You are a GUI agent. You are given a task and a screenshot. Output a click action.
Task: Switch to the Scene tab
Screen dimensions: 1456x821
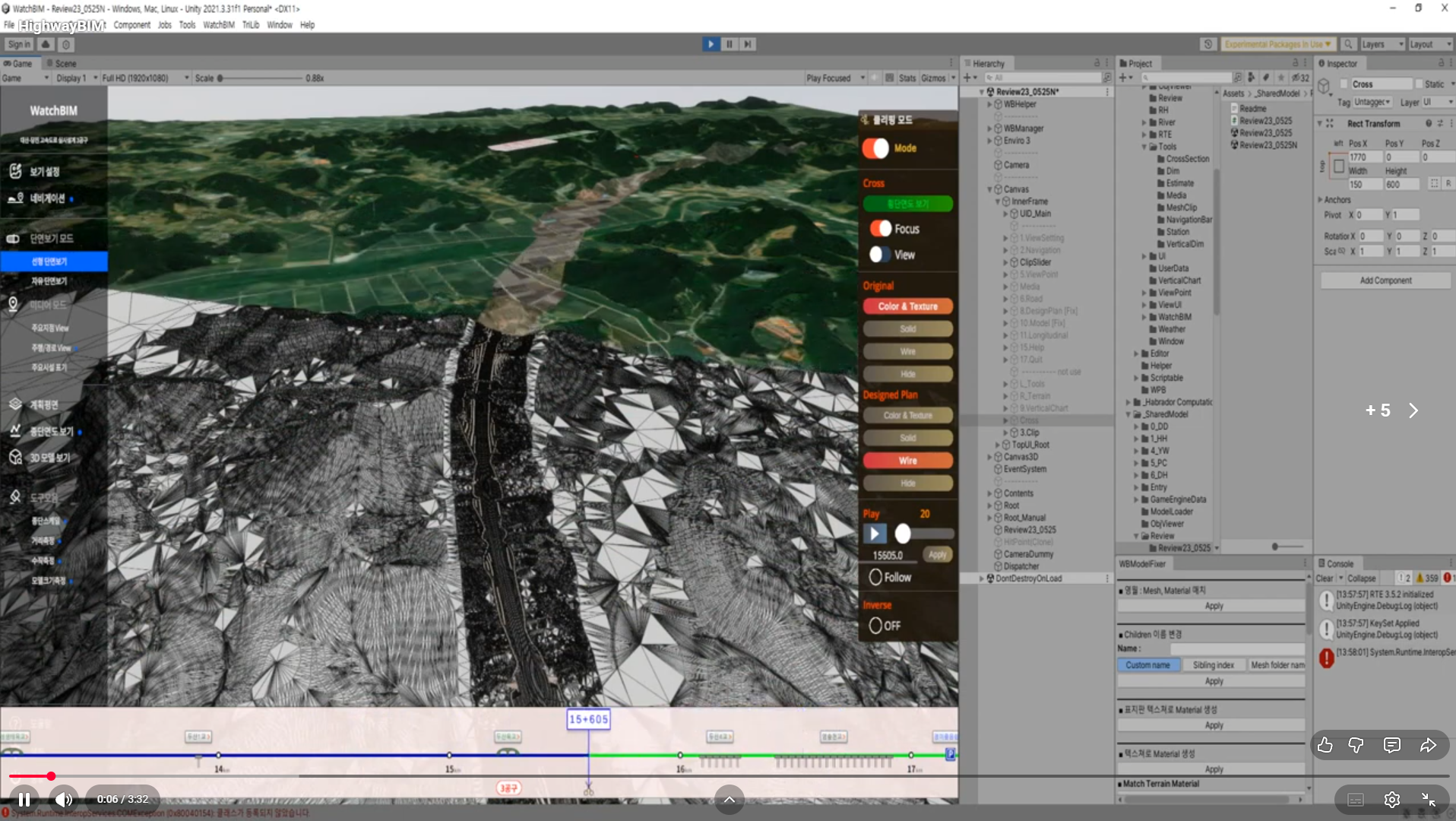tap(62, 64)
